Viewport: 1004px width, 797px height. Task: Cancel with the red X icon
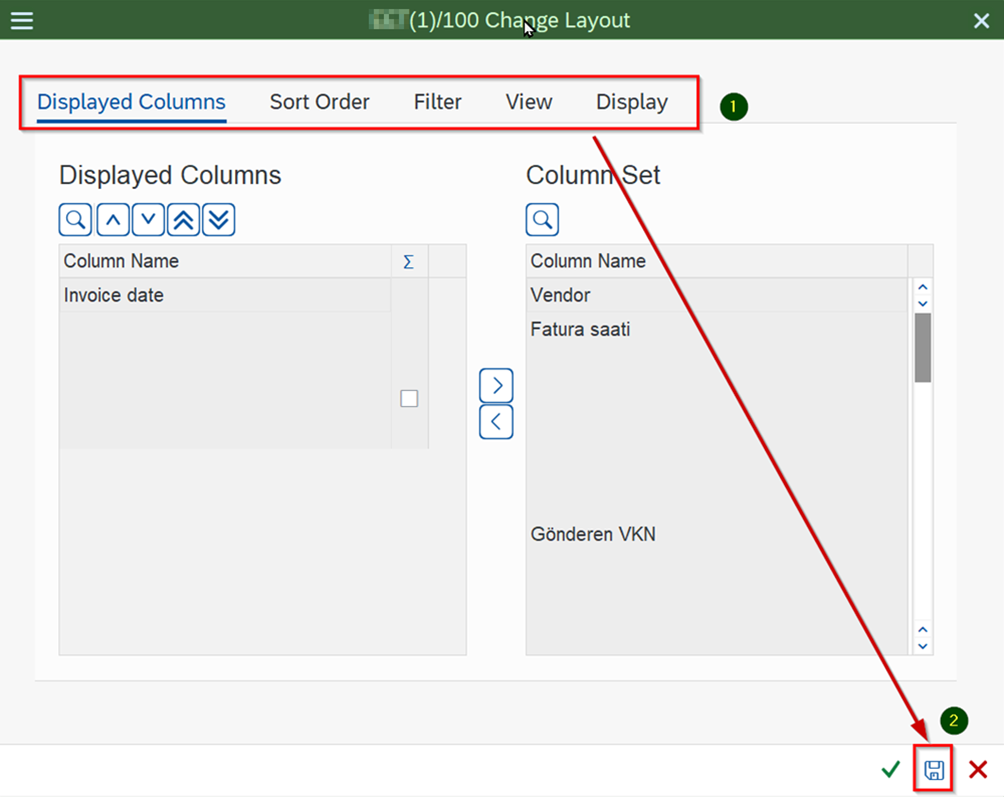[x=978, y=769]
